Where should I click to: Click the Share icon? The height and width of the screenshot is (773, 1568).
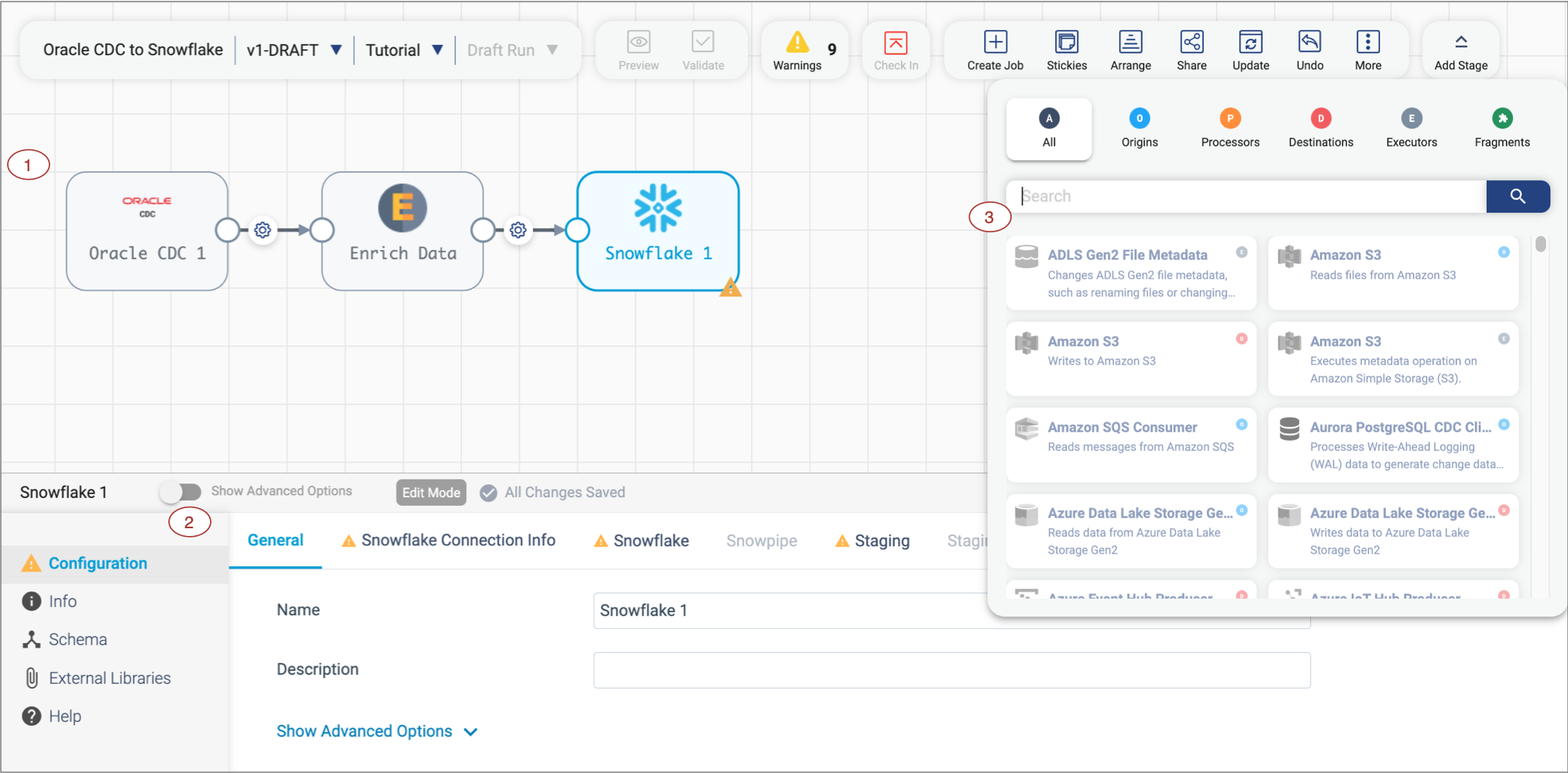pos(1191,41)
